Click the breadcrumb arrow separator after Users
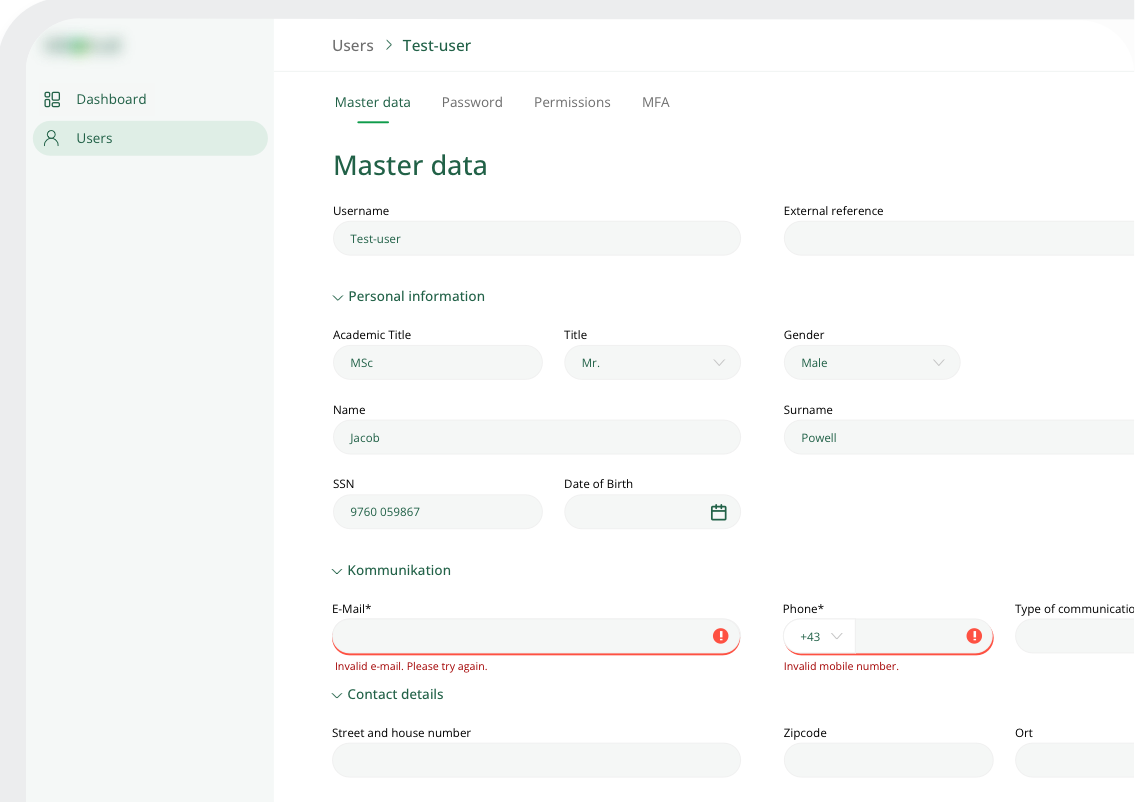1136x802 pixels. click(388, 45)
